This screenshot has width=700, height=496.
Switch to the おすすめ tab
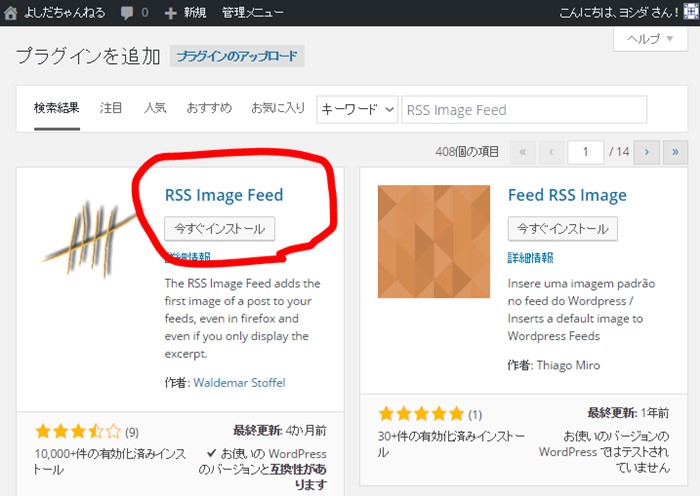209,108
